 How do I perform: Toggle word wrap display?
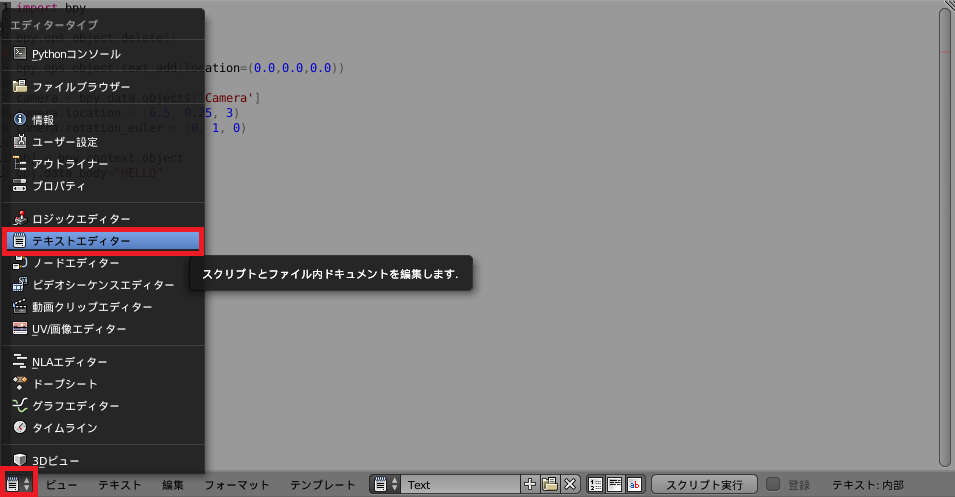pos(615,485)
